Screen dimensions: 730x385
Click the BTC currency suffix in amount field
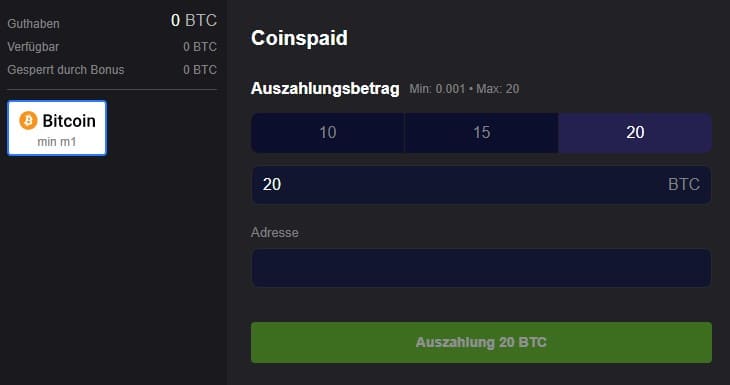[684, 184]
